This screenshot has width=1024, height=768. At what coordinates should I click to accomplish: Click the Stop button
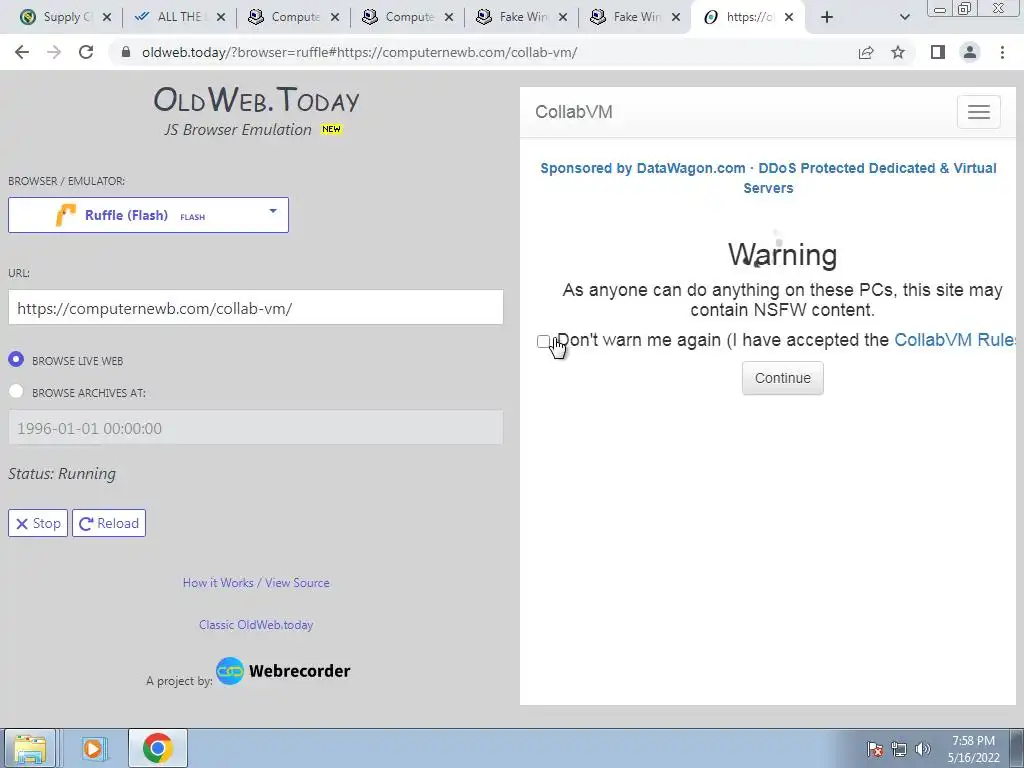(x=38, y=523)
